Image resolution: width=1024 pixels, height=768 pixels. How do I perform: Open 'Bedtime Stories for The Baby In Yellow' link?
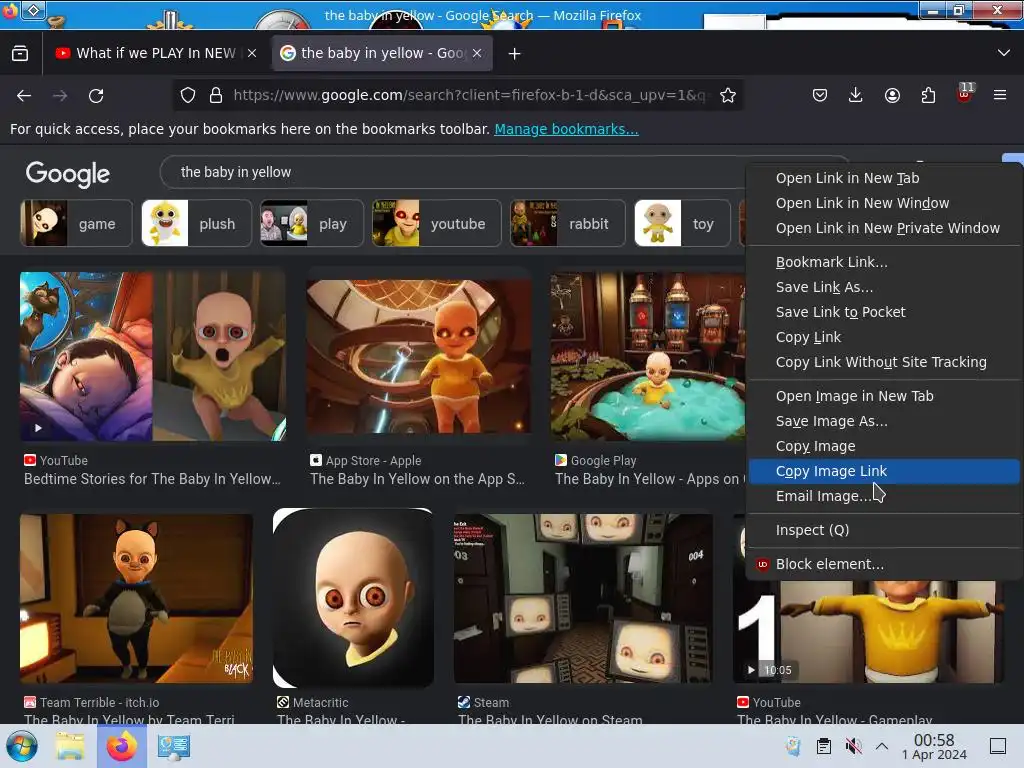(152, 479)
